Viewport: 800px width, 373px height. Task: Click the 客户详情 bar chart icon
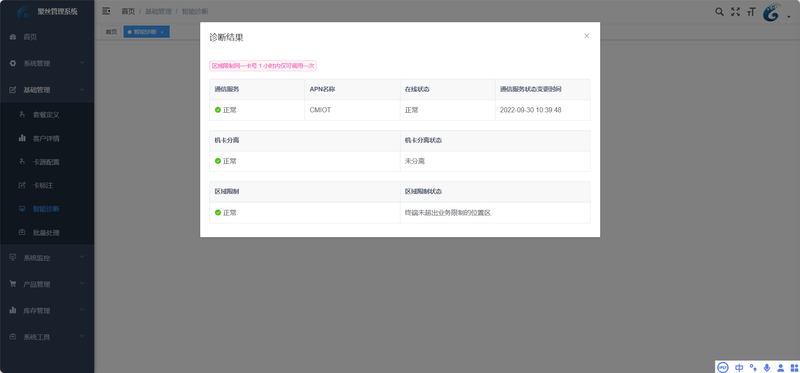click(x=22, y=138)
